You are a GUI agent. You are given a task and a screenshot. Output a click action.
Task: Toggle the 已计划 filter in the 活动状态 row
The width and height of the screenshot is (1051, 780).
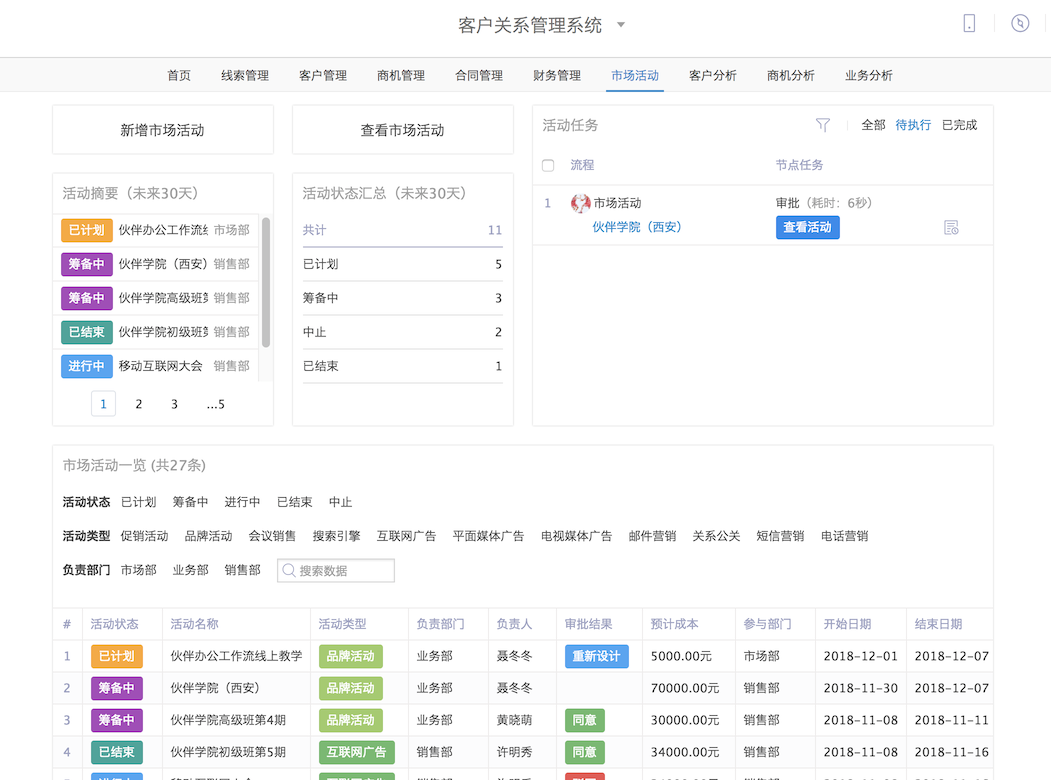(x=139, y=502)
